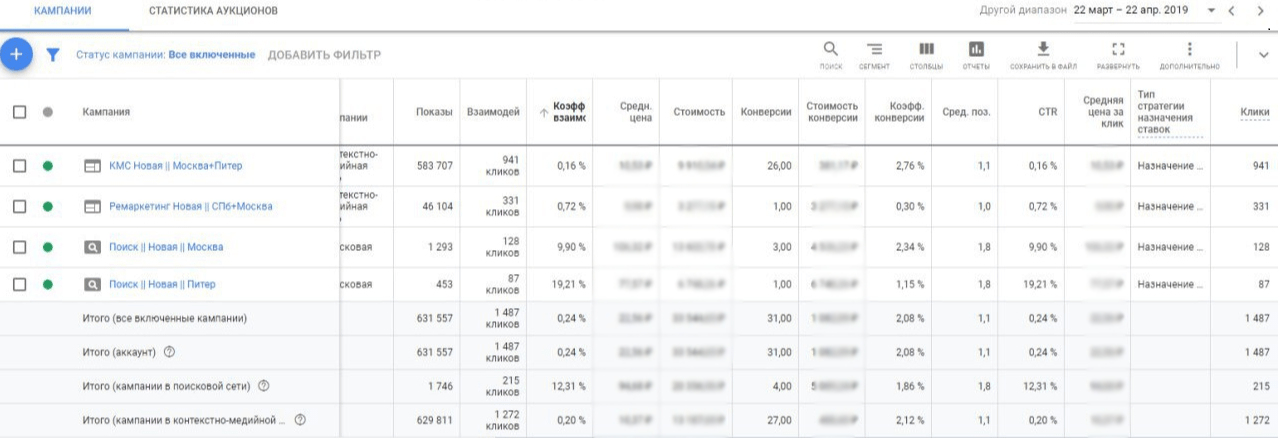This screenshot has width=1280, height=438.
Task: Click sort arrow on Коэфф взаимодействия column
Action: click(544, 113)
